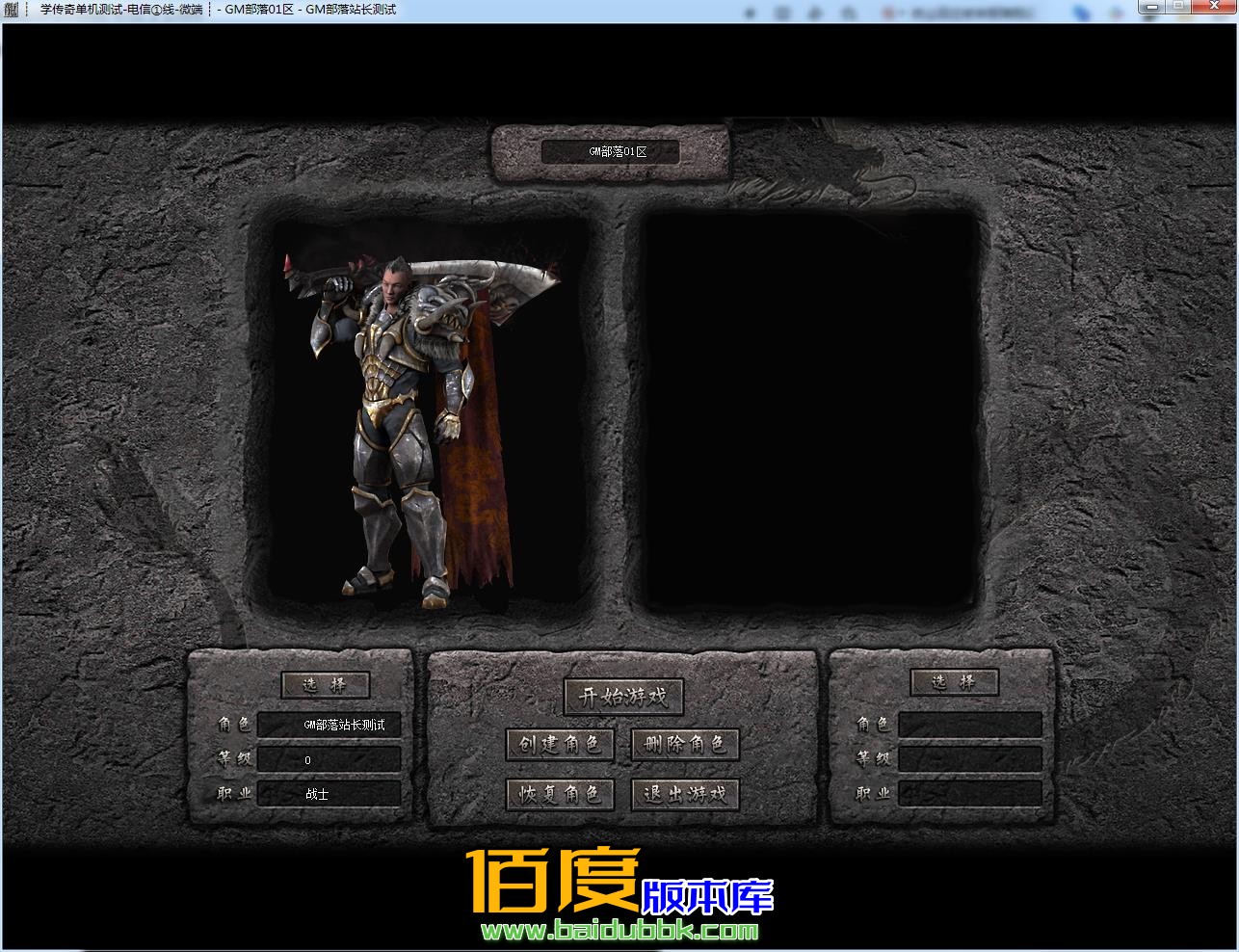The image size is (1239, 952).
Task: Click the empty right 职业 class field
Action: (x=969, y=794)
